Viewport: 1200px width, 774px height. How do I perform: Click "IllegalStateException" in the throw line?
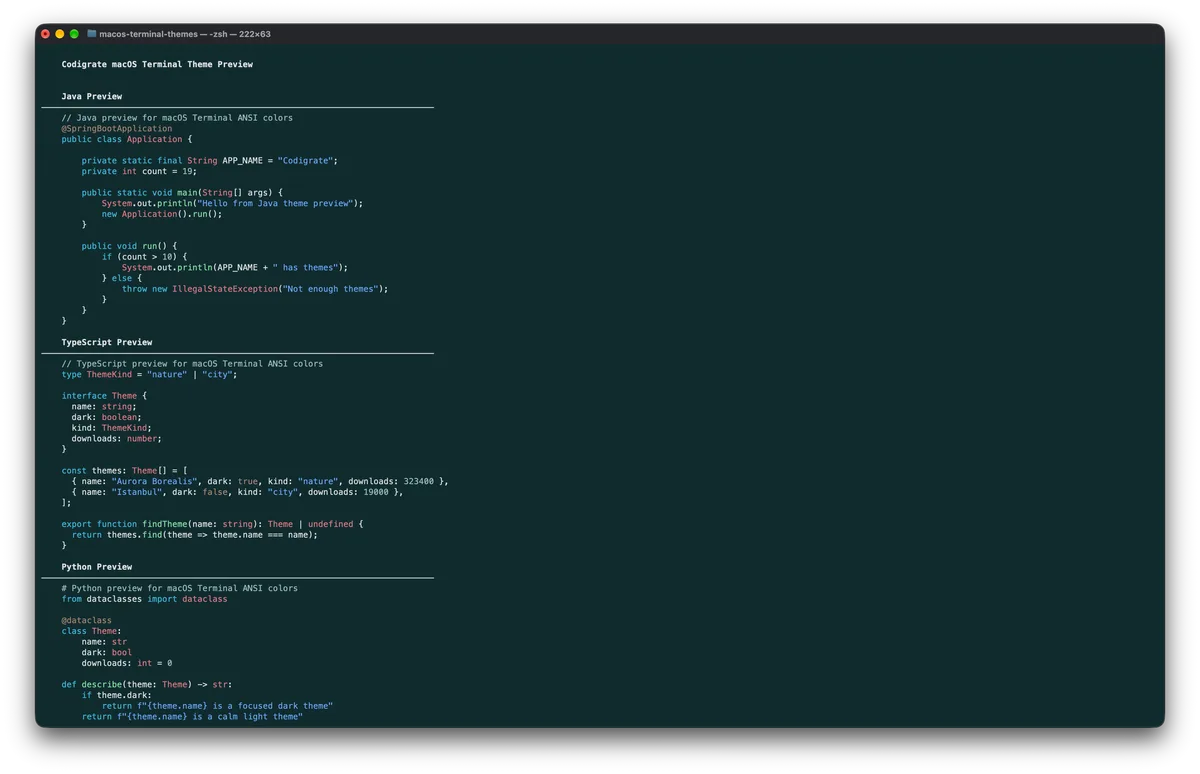pyautogui.click(x=225, y=289)
